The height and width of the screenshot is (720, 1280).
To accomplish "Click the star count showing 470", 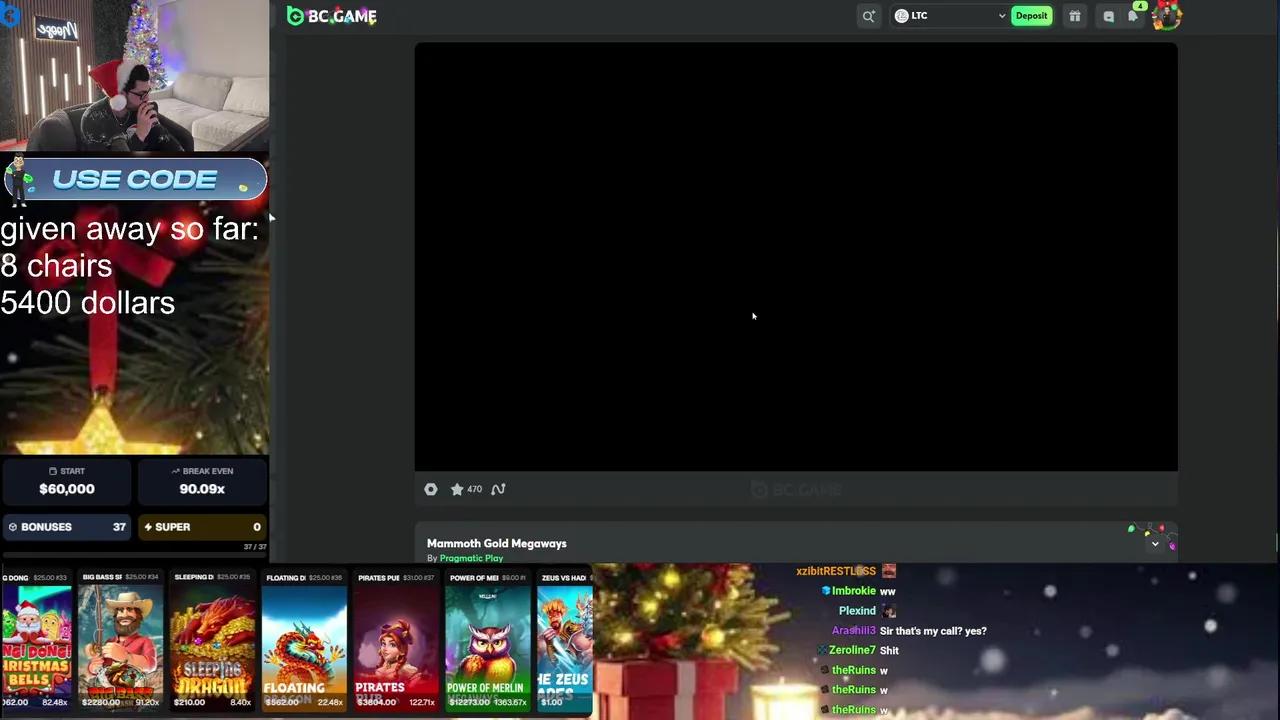I will coord(474,489).
